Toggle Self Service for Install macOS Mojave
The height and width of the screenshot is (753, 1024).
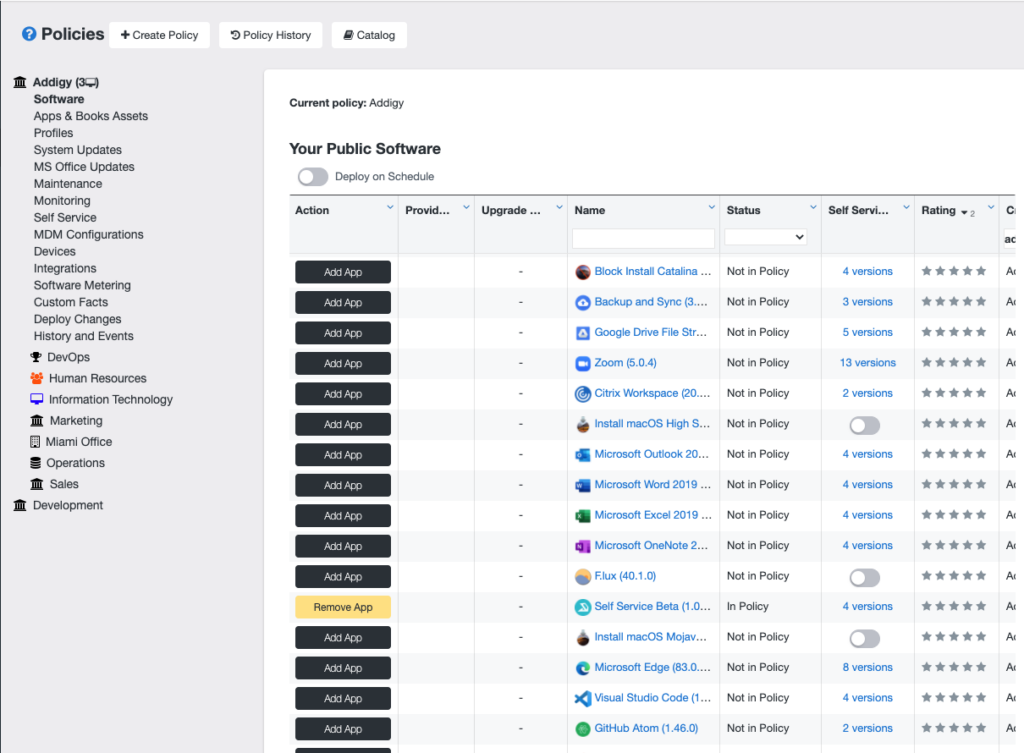point(865,638)
